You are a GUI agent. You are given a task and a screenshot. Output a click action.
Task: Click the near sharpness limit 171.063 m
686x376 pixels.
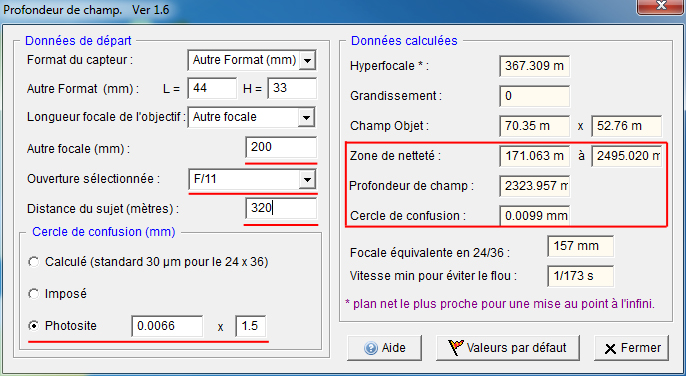[535, 156]
